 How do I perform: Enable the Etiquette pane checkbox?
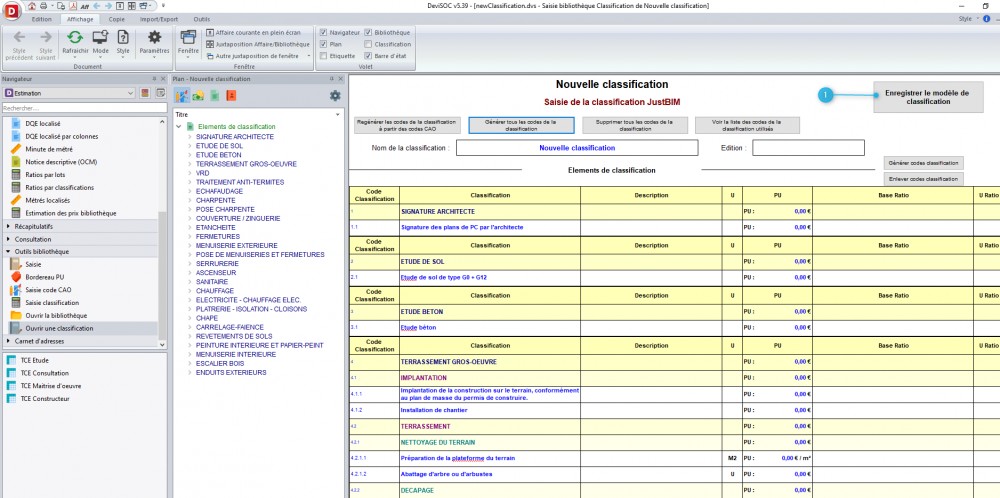click(323, 56)
